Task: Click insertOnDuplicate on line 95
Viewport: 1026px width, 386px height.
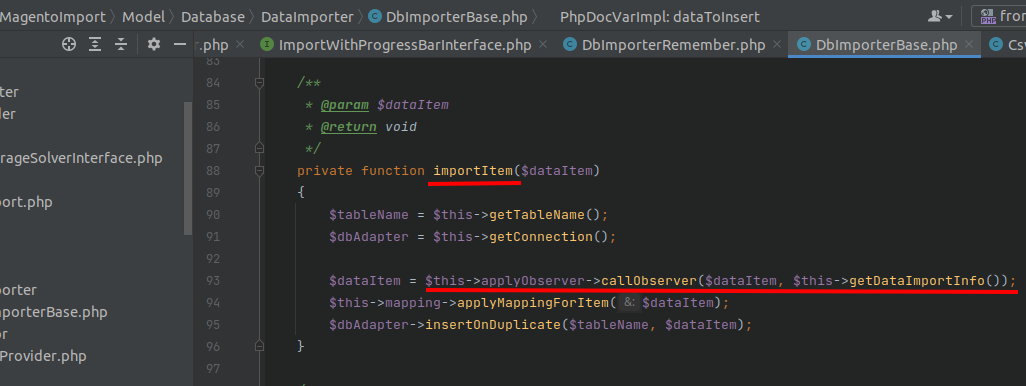Action: click(493, 325)
